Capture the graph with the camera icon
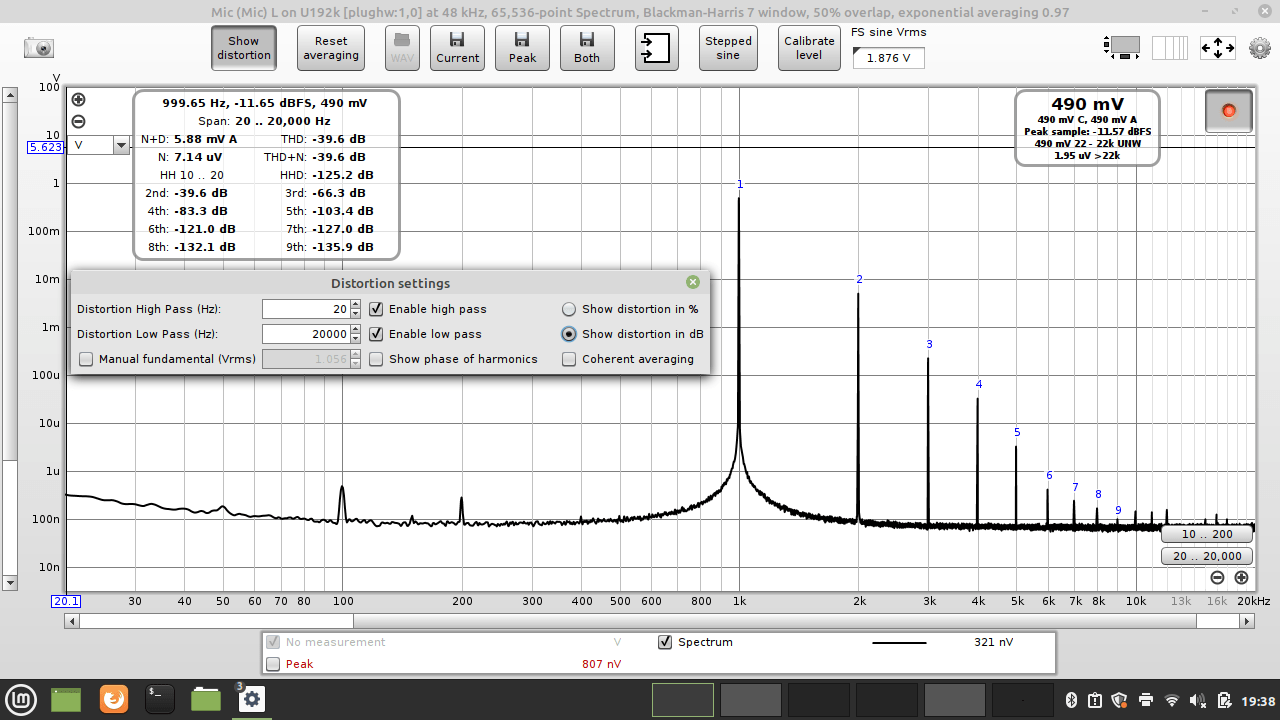This screenshot has width=1280, height=720. coord(39,48)
